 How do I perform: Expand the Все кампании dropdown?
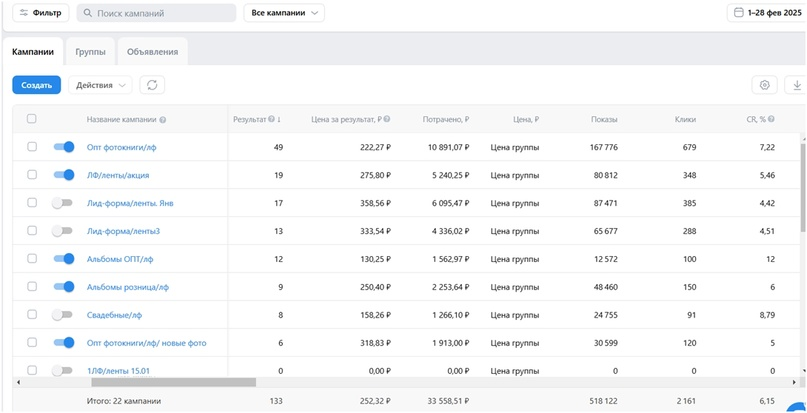point(284,14)
